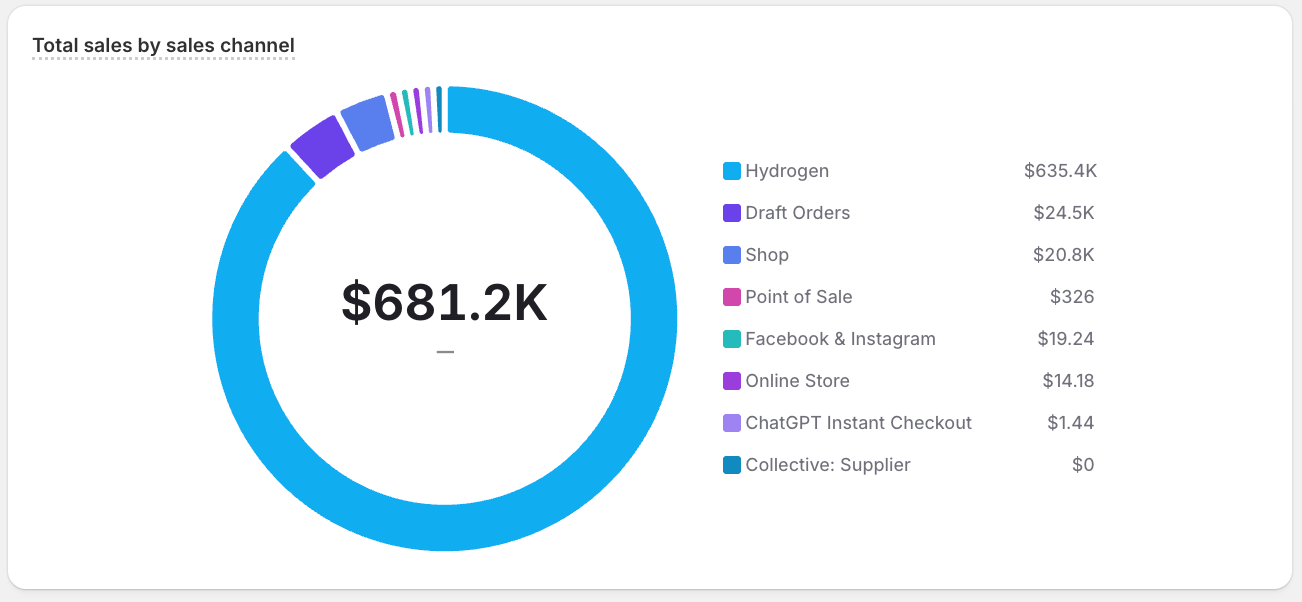Click the $20.8K Shop value
The height and width of the screenshot is (602, 1302).
pos(1064,255)
